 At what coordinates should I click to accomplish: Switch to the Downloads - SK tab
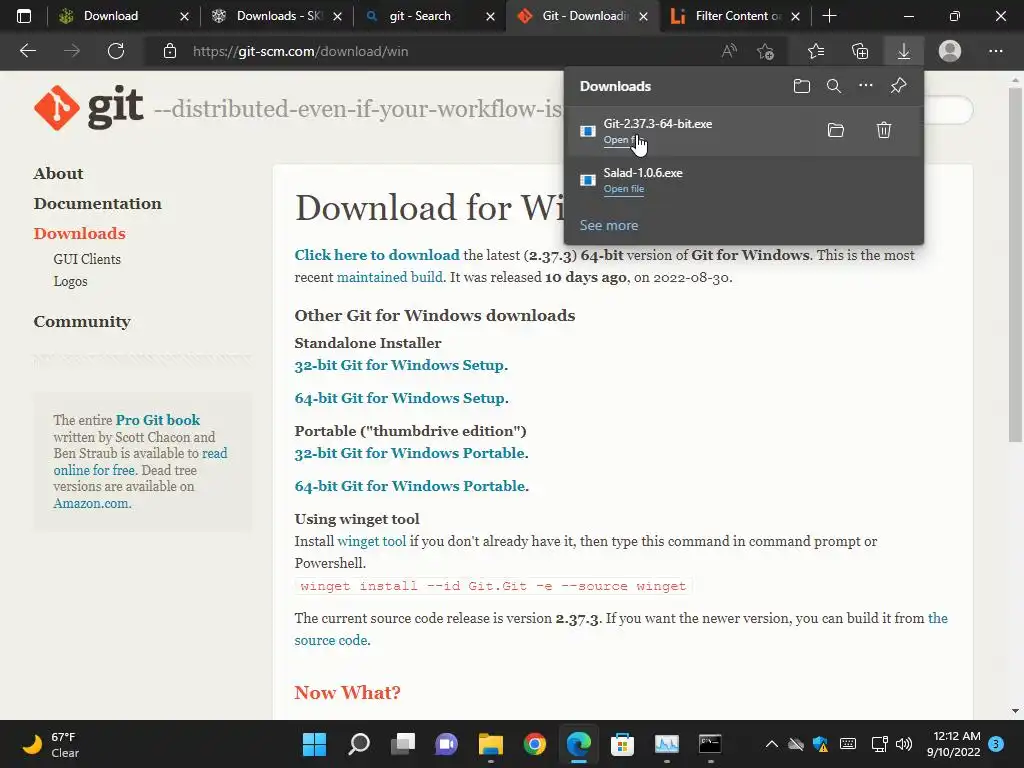point(279,16)
